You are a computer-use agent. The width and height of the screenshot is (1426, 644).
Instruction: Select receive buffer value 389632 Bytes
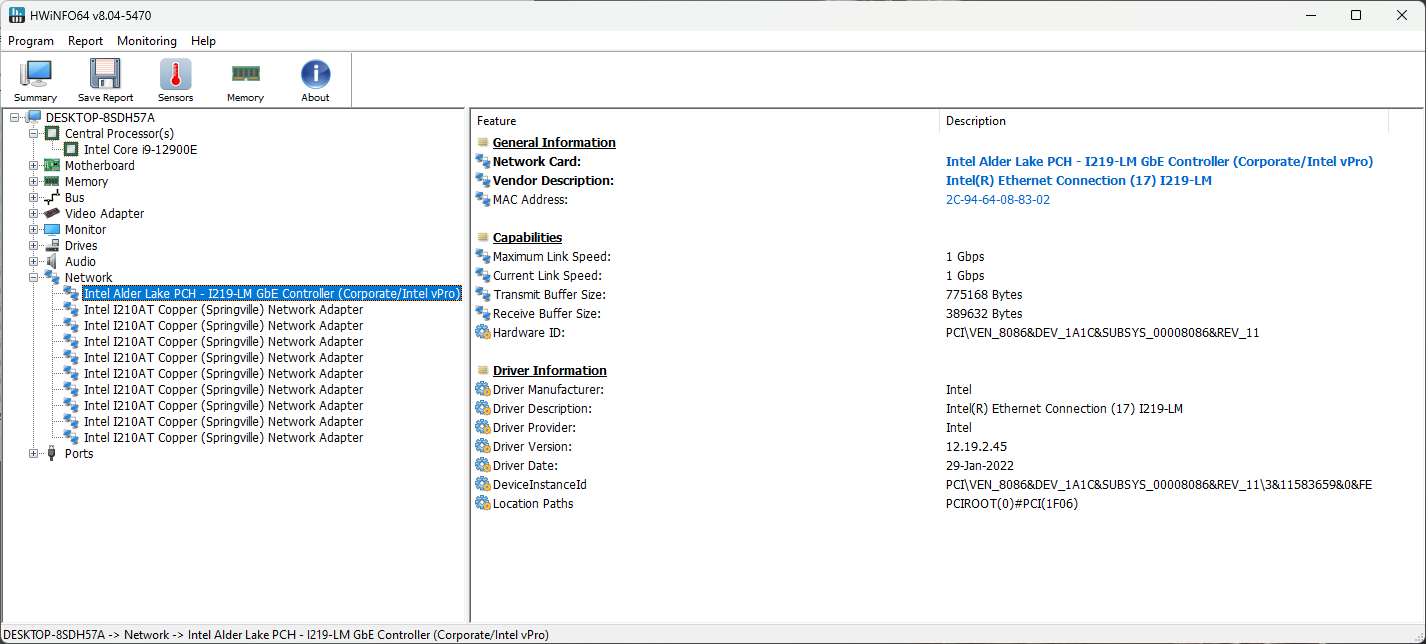[984, 314]
